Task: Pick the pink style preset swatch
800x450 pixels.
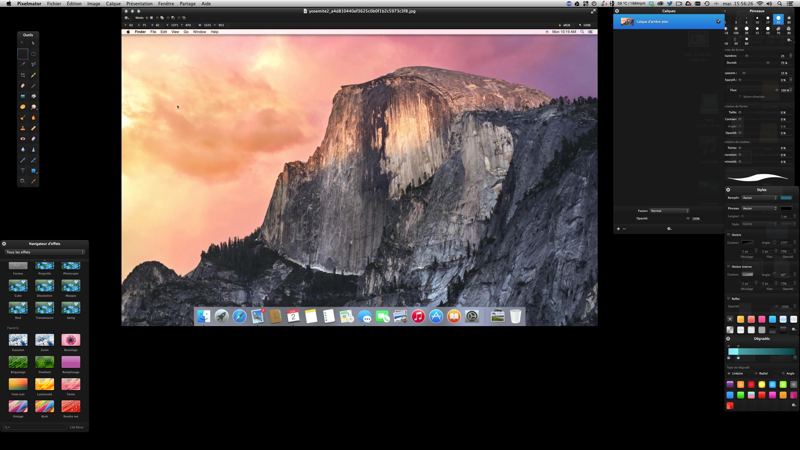Action: (762, 319)
